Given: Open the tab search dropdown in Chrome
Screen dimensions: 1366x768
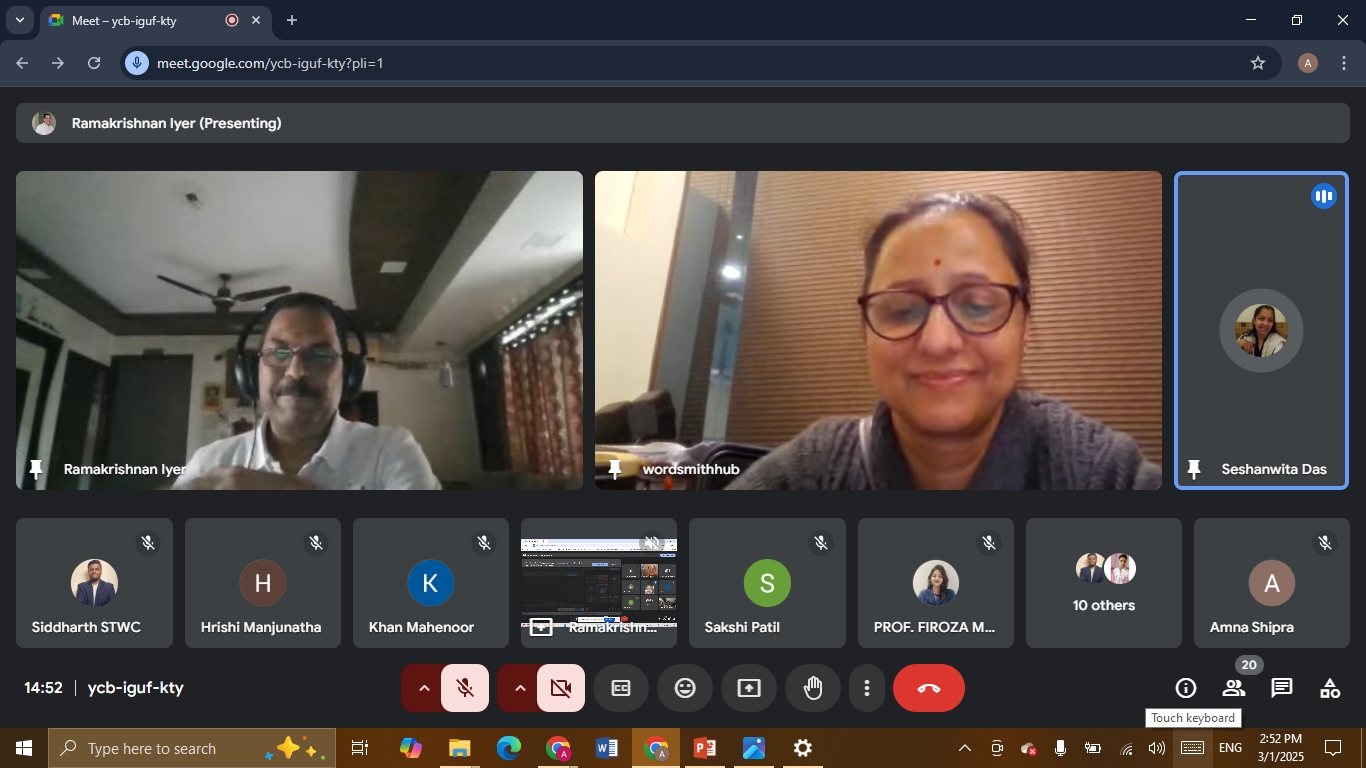Looking at the screenshot, I should [19, 20].
